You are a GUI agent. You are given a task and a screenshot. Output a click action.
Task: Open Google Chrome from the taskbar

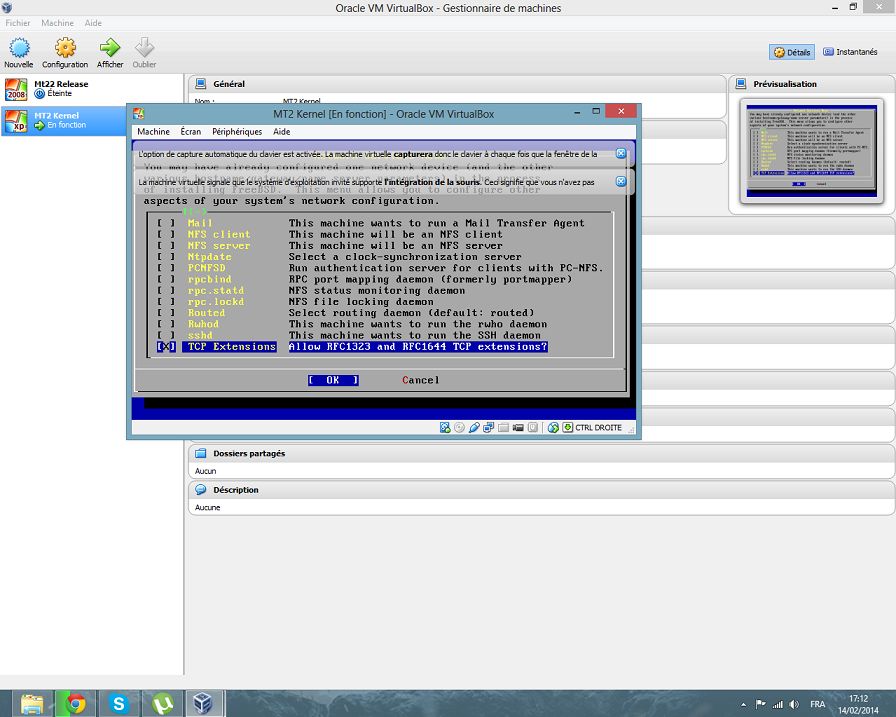[x=75, y=704]
